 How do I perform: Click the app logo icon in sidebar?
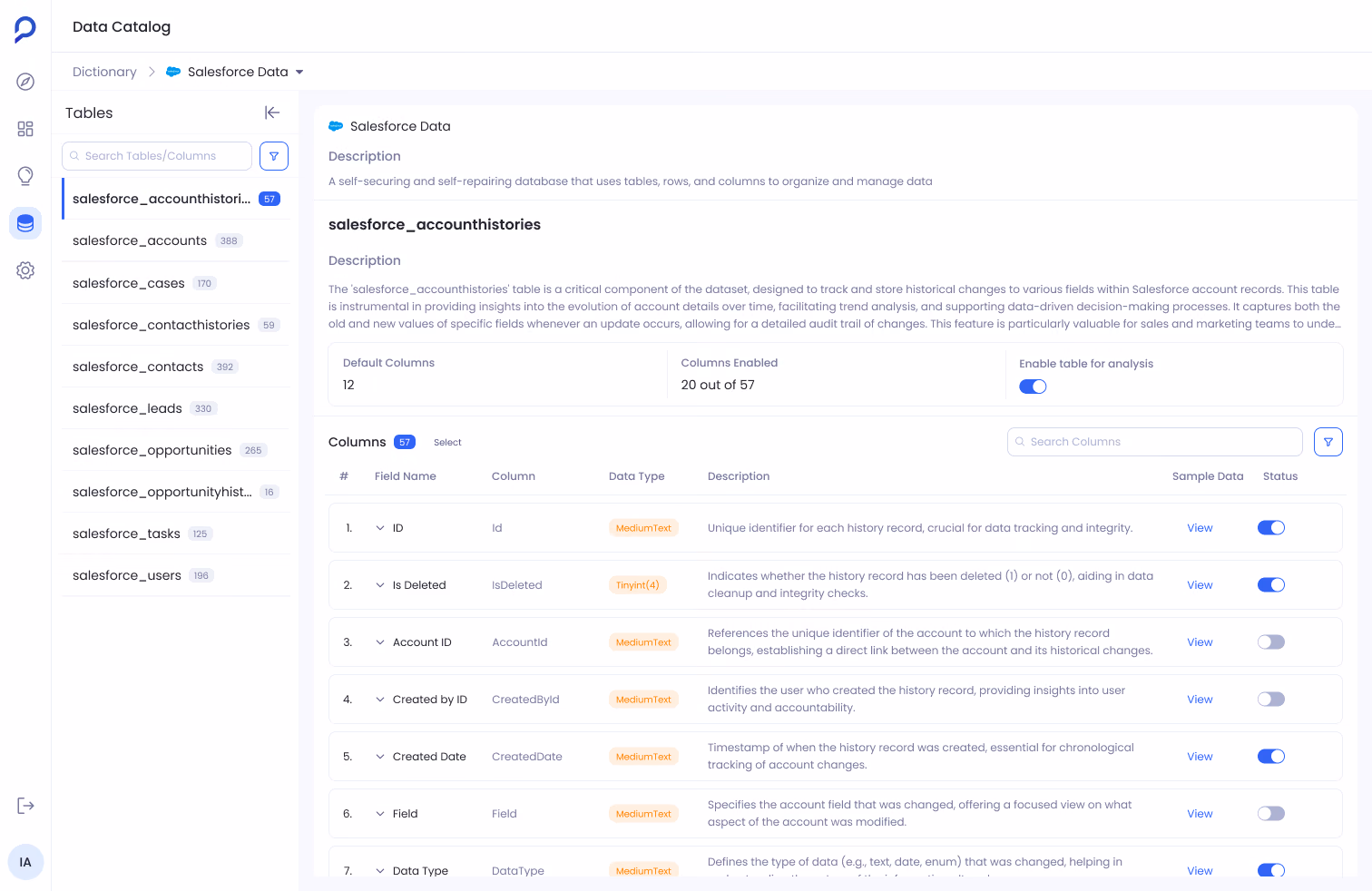click(25, 29)
